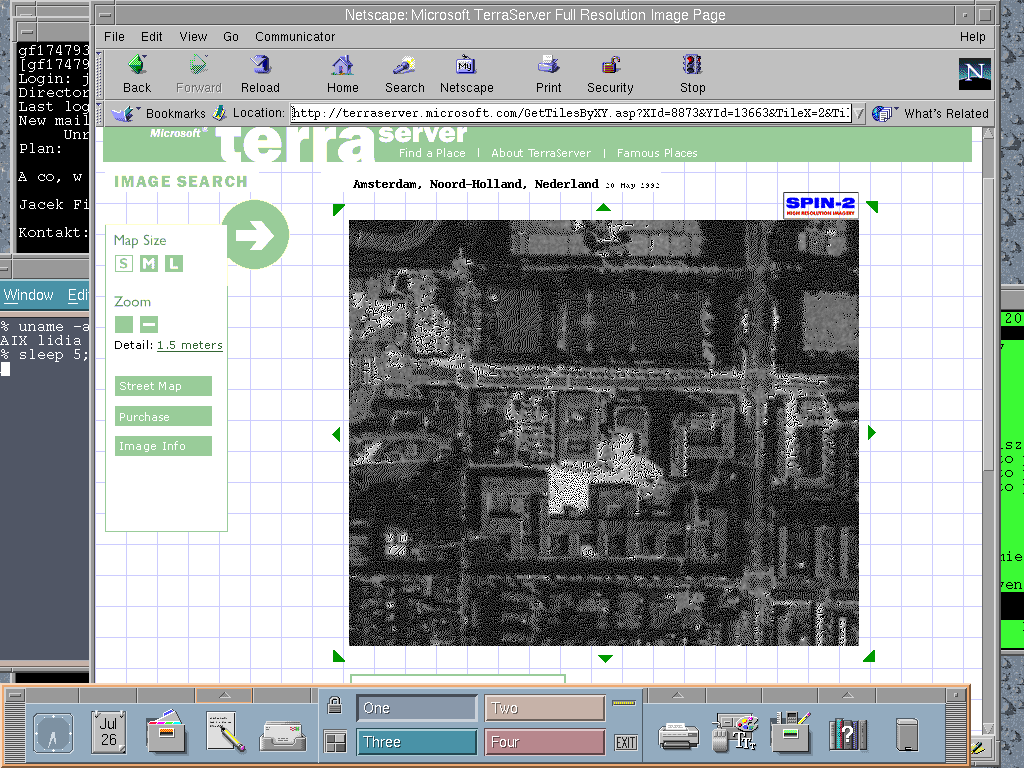Screen dimensions: 1024x768
Task: Open the front panel menu button
Action: (x=14, y=695)
